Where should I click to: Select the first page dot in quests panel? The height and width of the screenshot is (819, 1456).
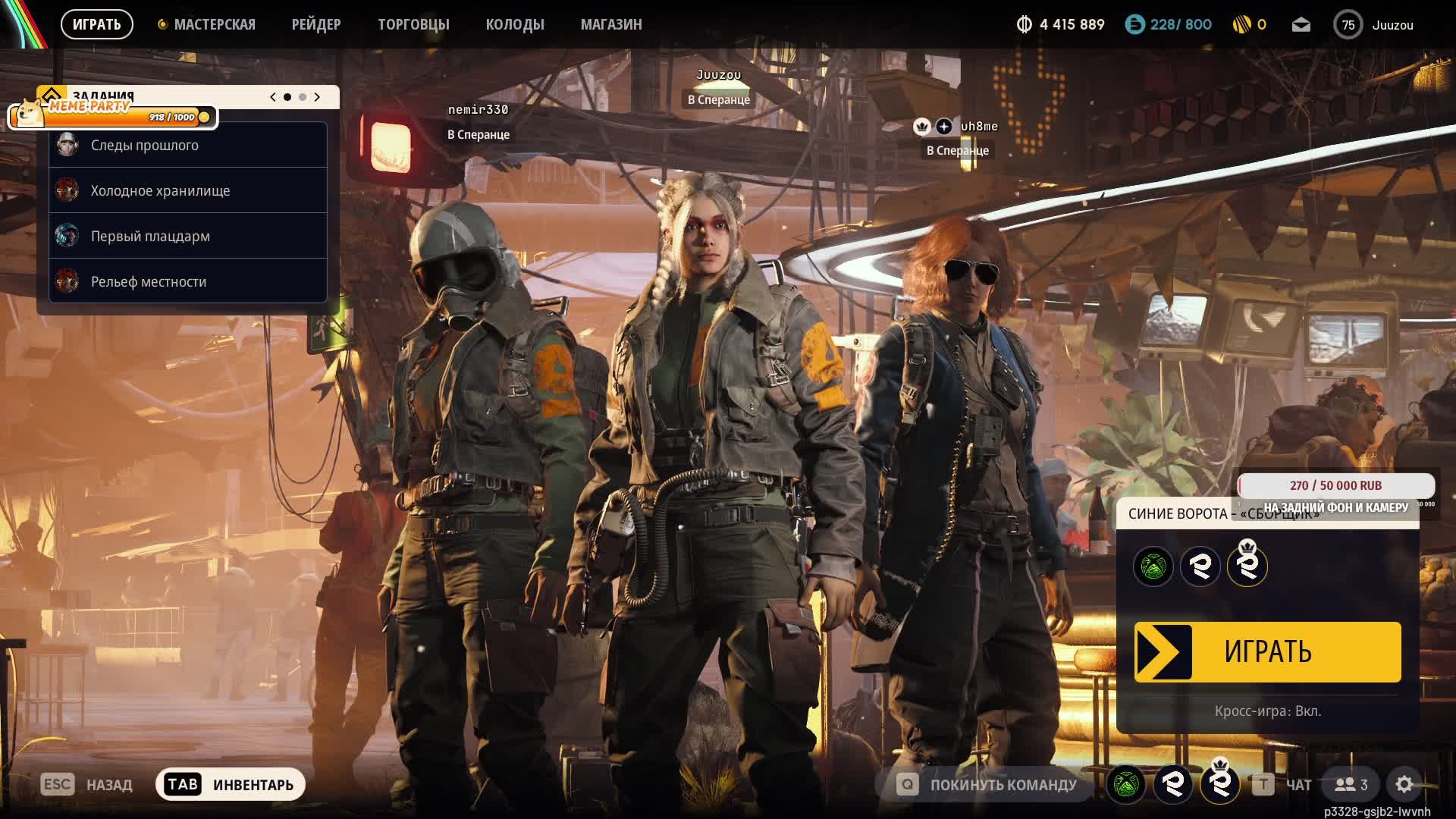pyautogui.click(x=287, y=97)
